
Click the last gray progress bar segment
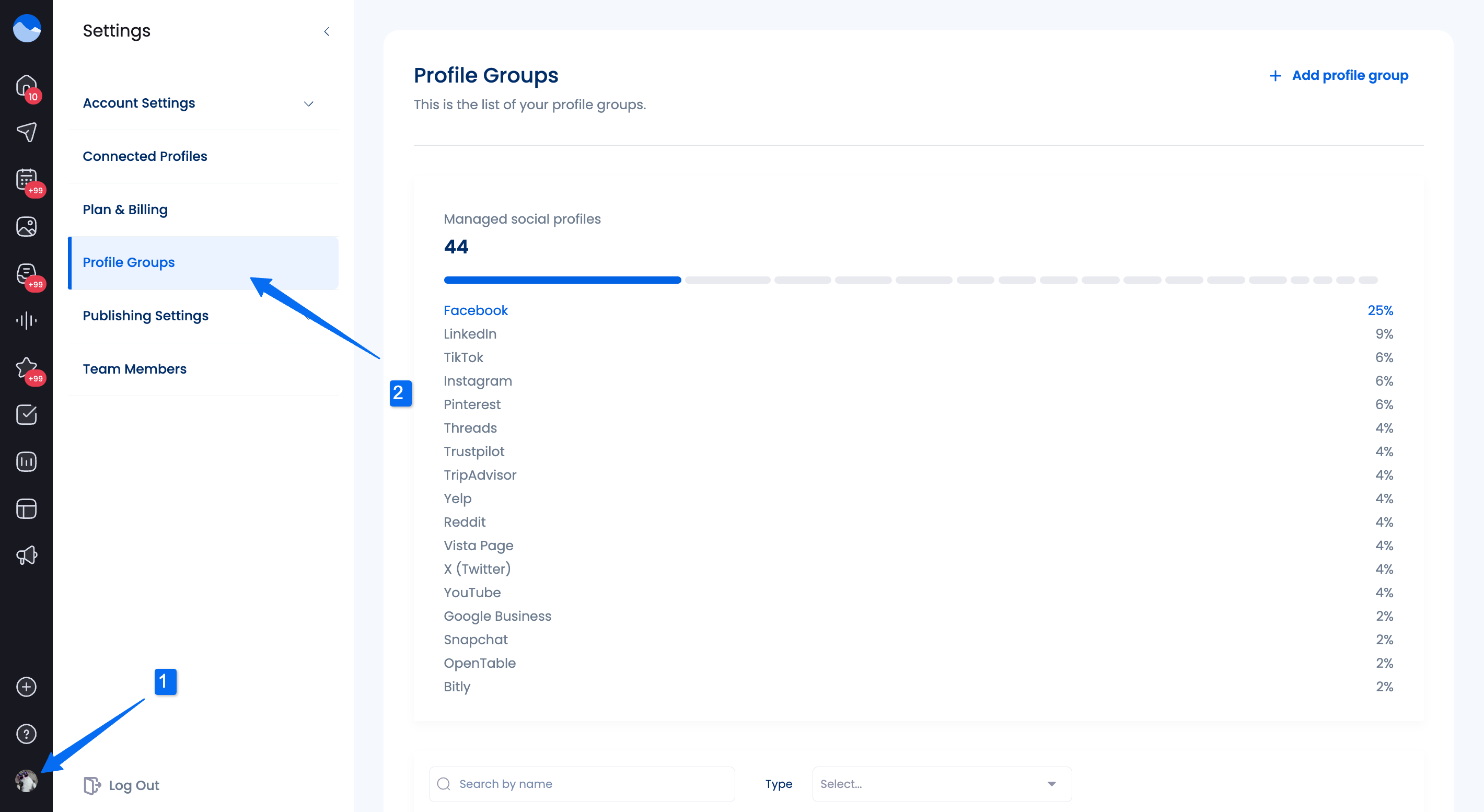(x=1368, y=281)
